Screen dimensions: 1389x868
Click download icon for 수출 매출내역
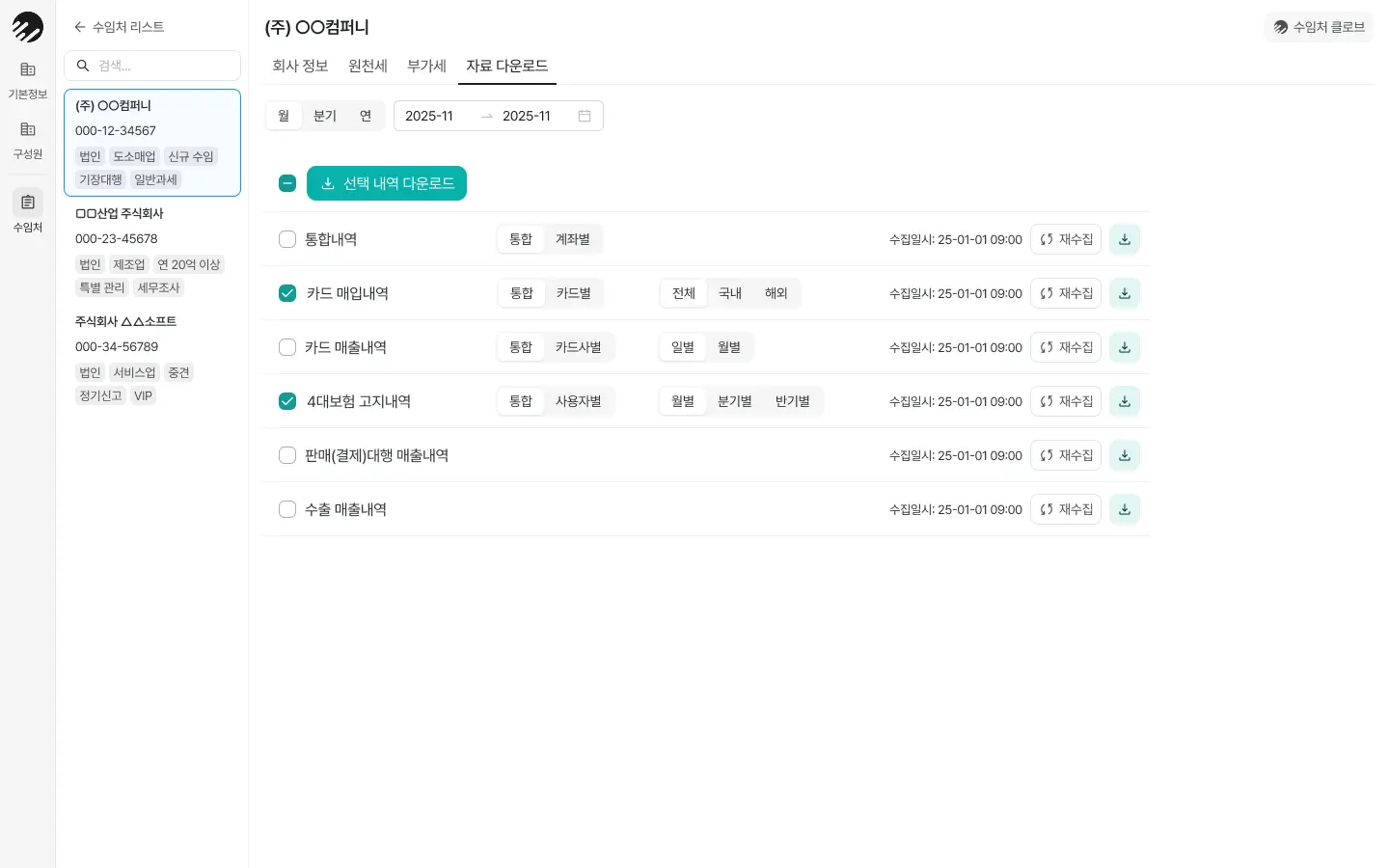(x=1124, y=509)
